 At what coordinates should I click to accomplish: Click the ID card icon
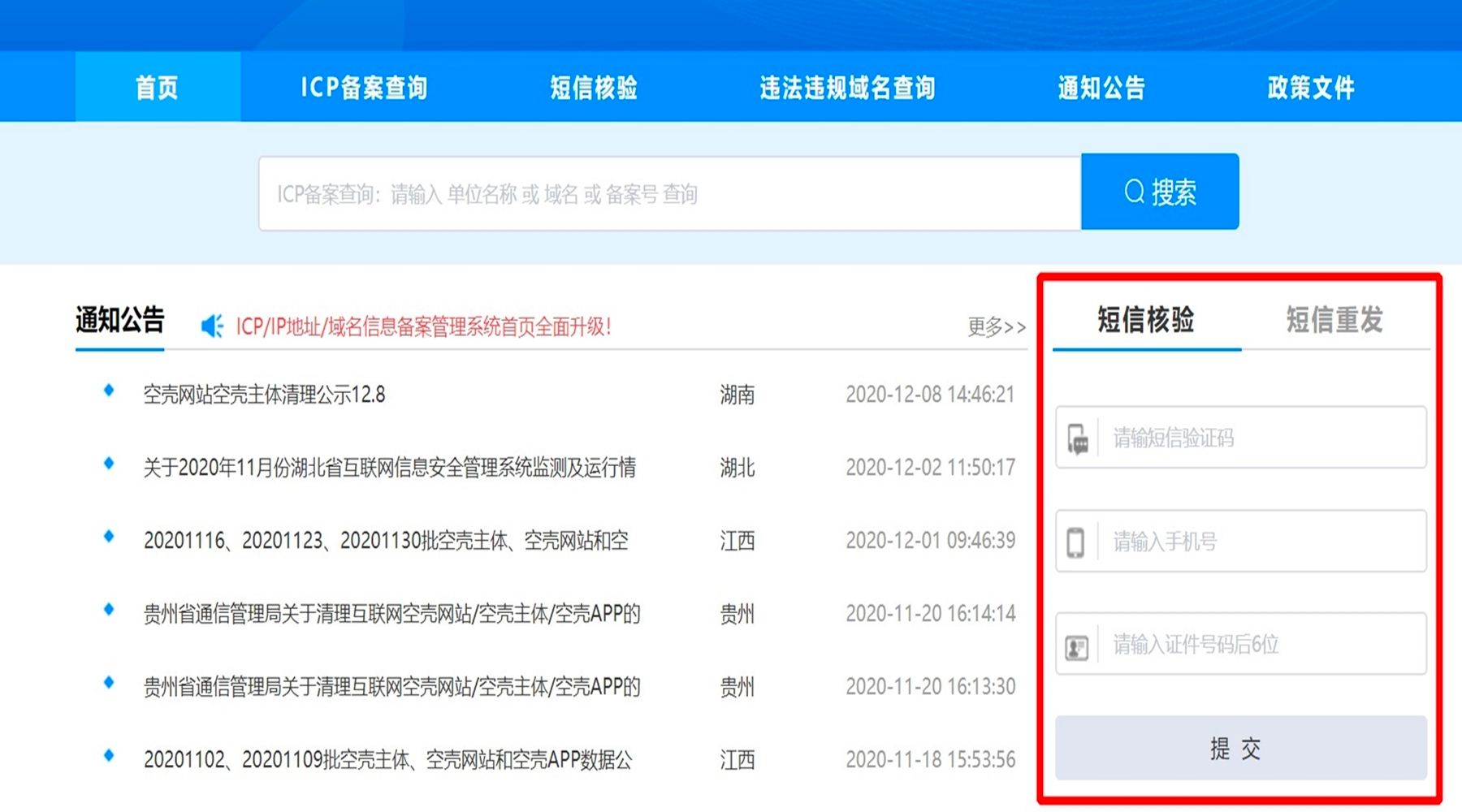(x=1076, y=647)
